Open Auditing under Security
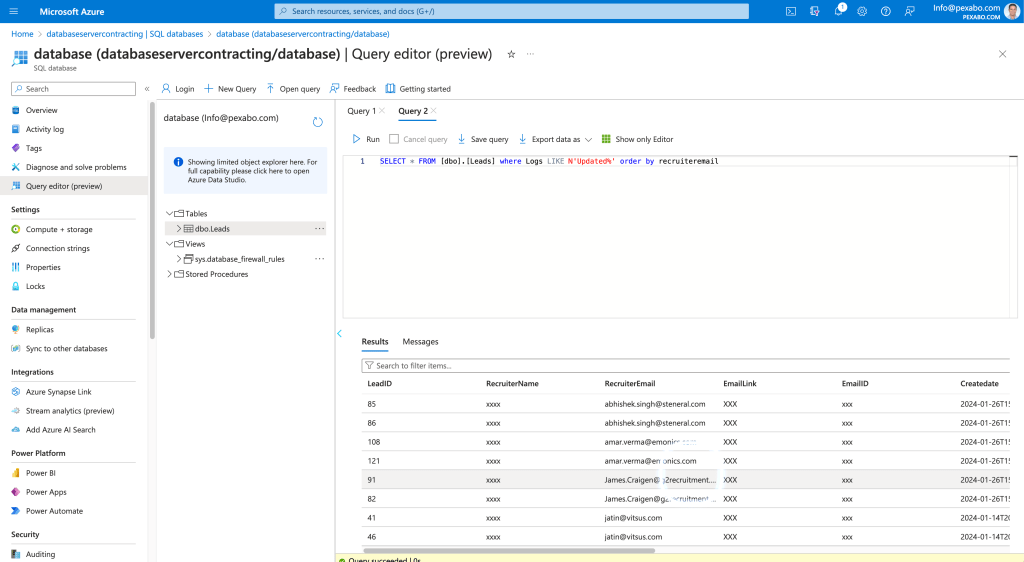 40,554
